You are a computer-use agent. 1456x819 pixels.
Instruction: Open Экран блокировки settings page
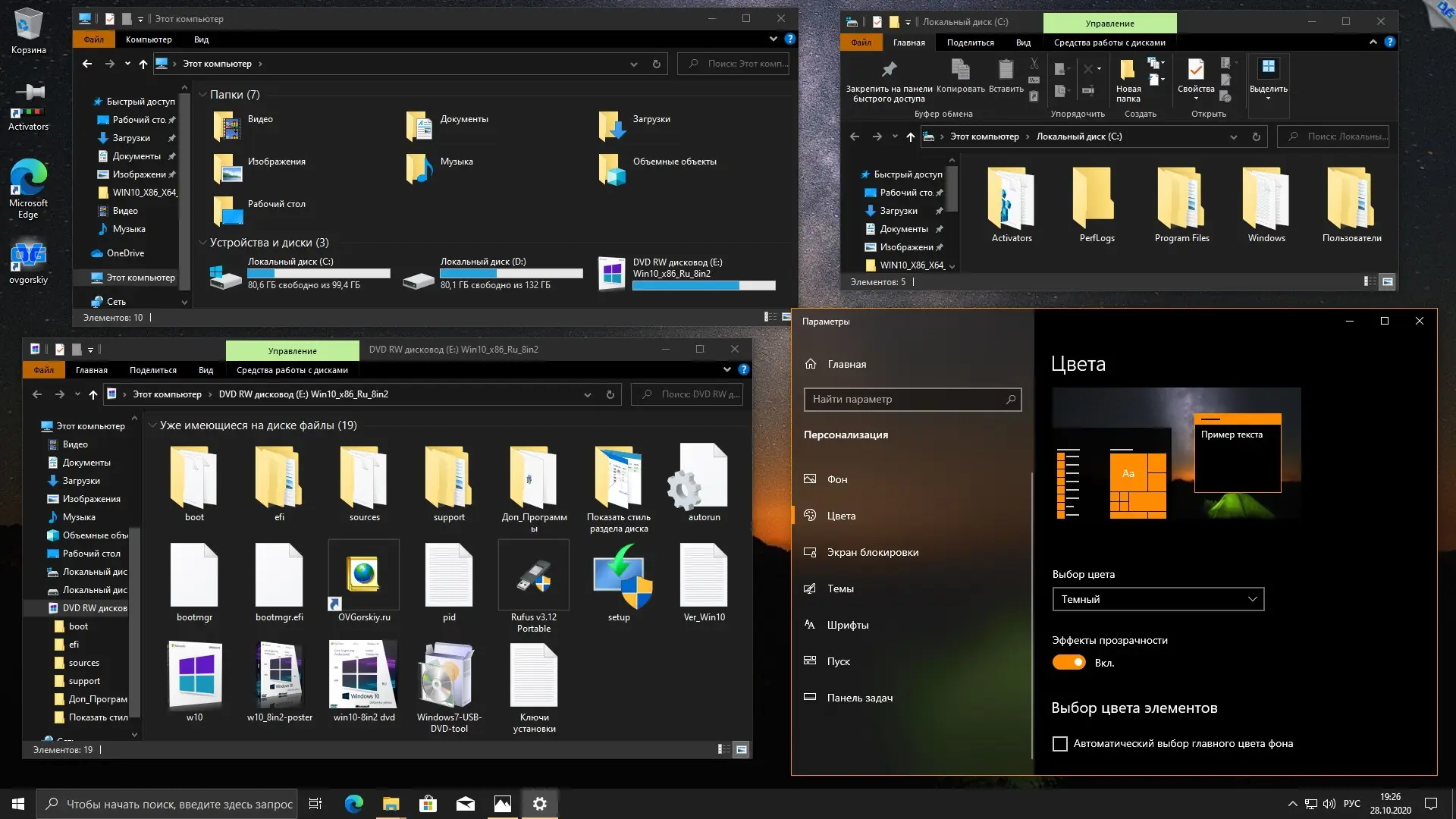tap(872, 552)
